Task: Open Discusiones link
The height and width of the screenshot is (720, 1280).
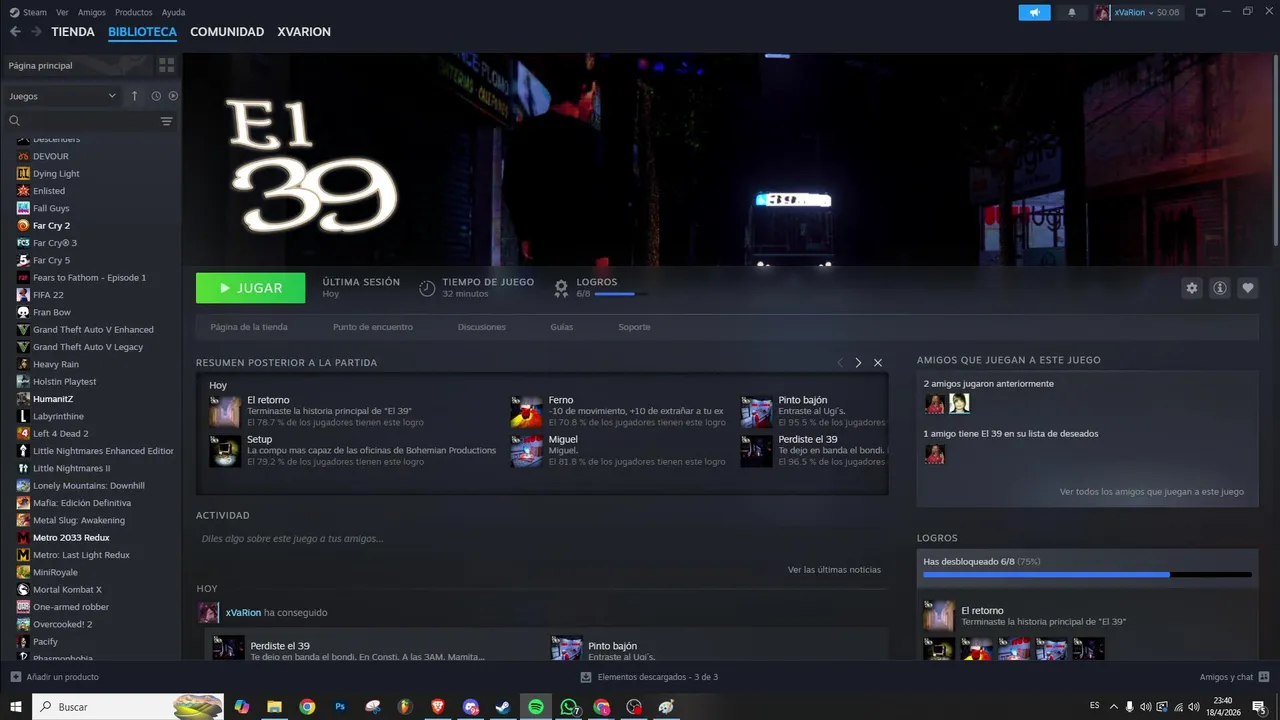Action: click(x=482, y=327)
